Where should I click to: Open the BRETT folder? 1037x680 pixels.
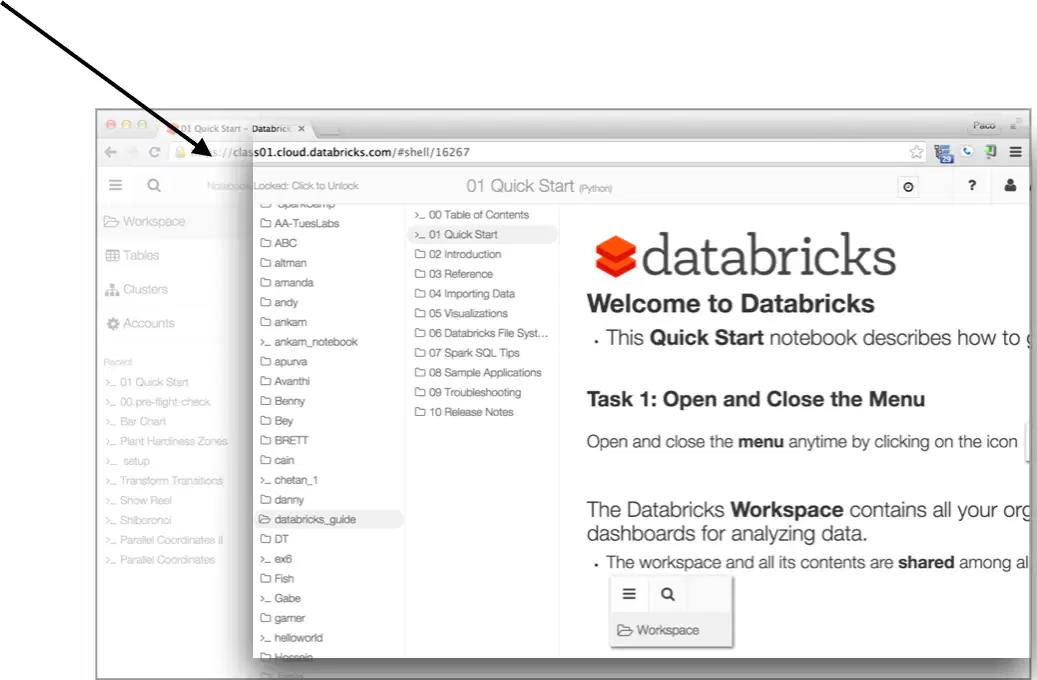(x=284, y=441)
